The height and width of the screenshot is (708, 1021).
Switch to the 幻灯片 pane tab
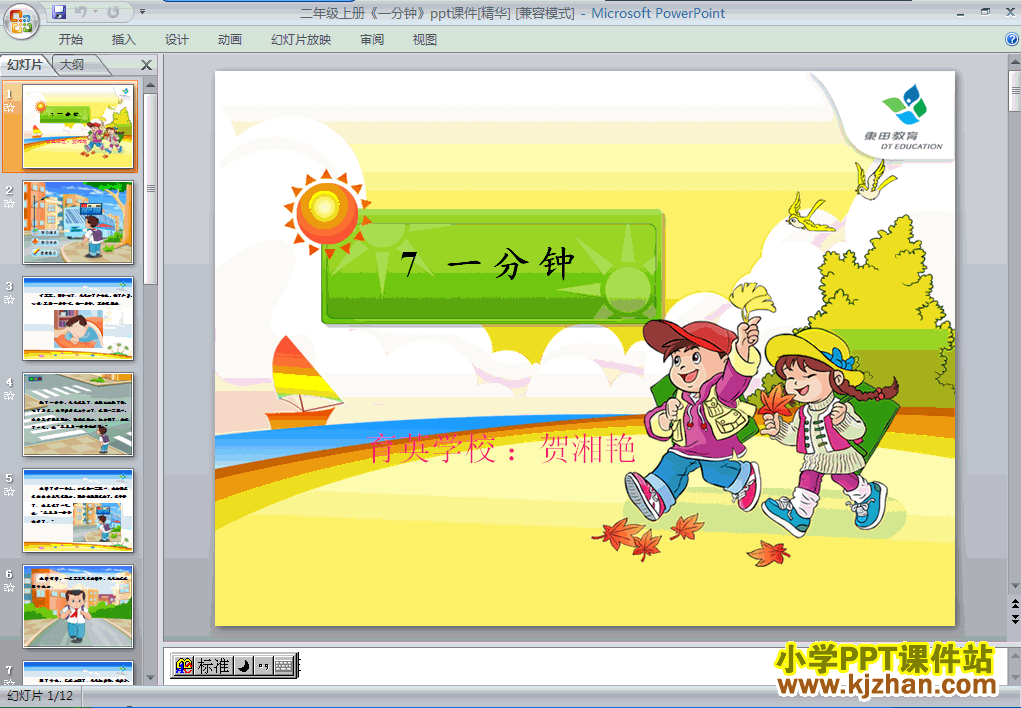pos(25,64)
